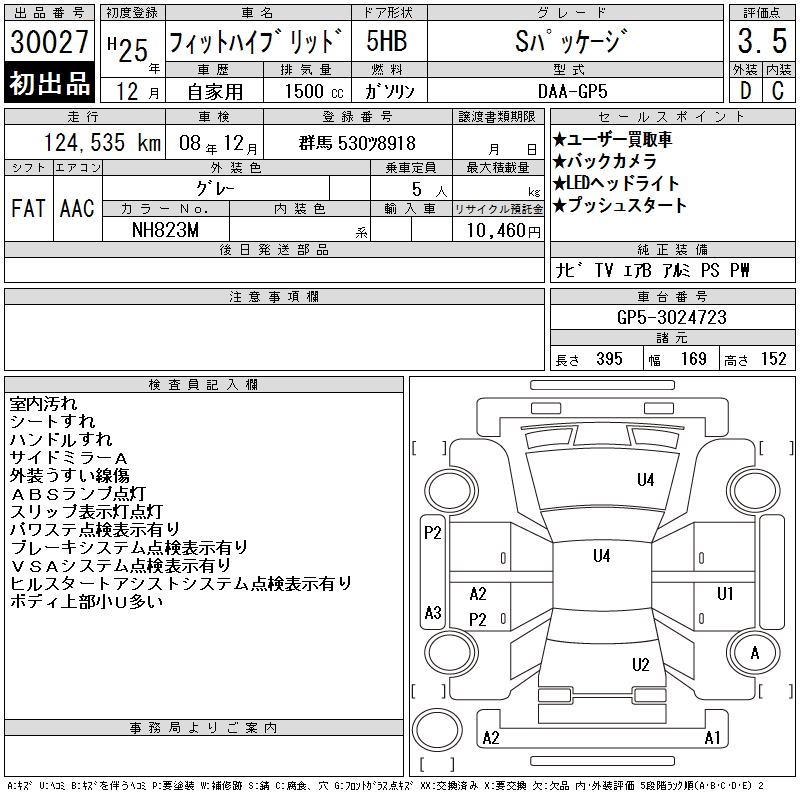Image resolution: width=800 pixels, height=800 pixels.
Task: Click rear left wheel in diagram
Action: pos(451,653)
